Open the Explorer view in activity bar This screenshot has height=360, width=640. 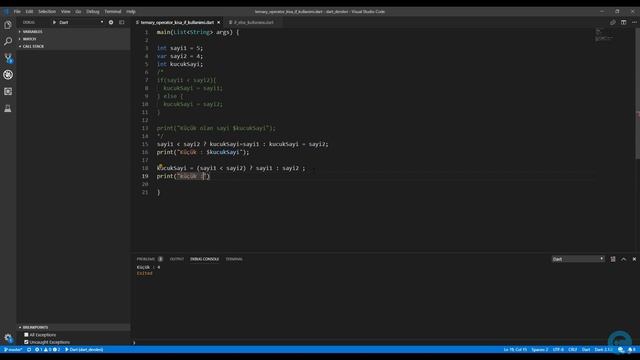[x=8, y=25]
